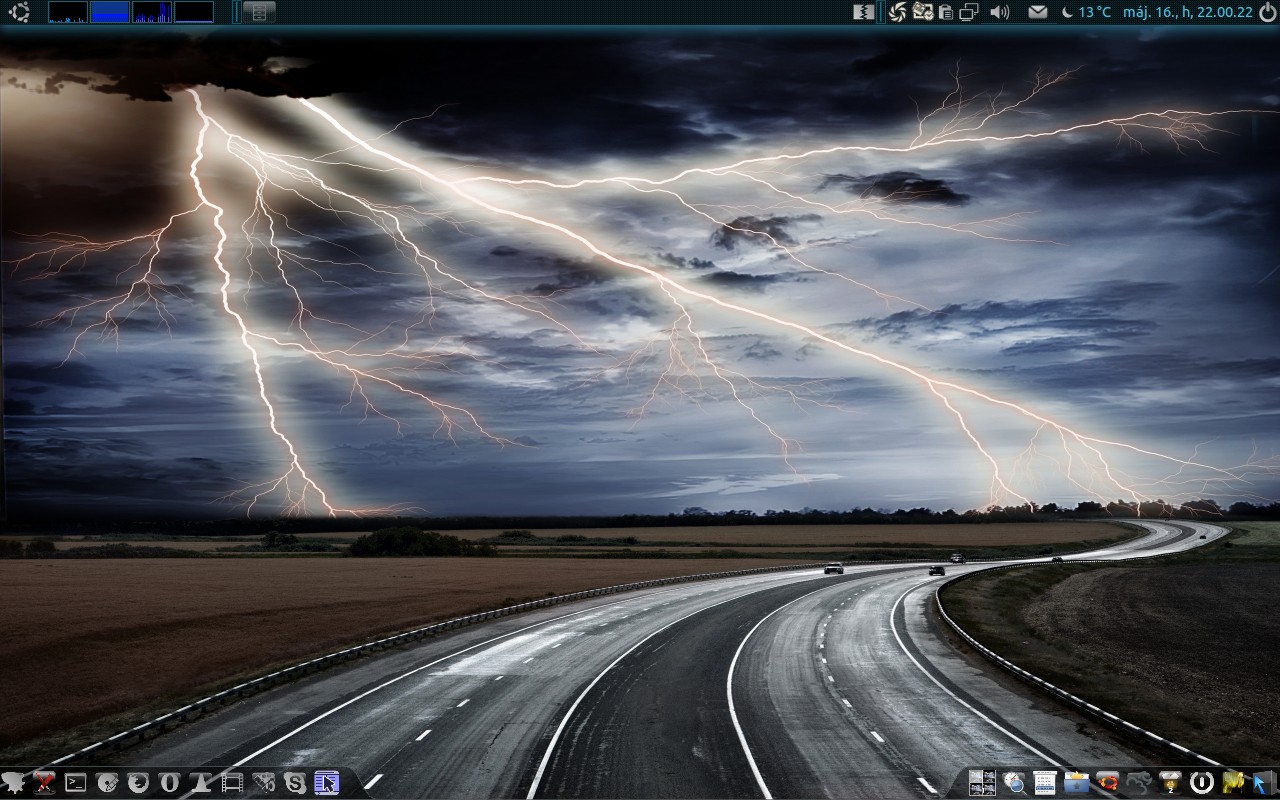Open the power session menu icon
Image resolution: width=1280 pixels, height=800 pixels.
[1267, 12]
